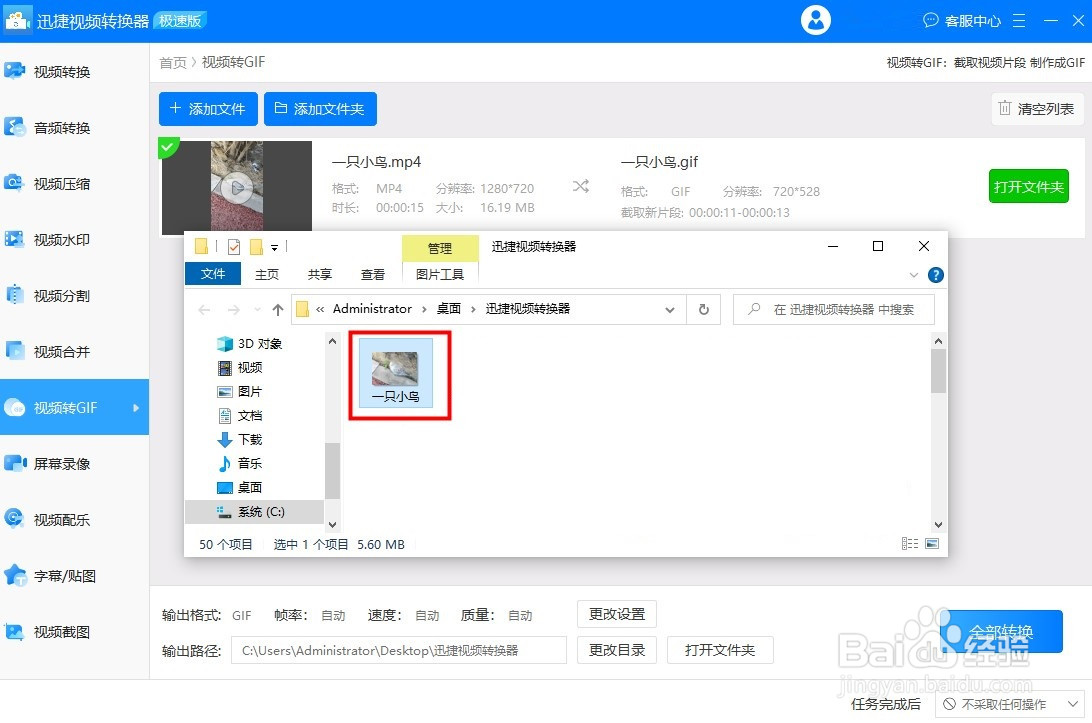Viewport: 1092px width, 723px height.
Task: Select 视频转GIF in the sidebar
Action: (74, 407)
